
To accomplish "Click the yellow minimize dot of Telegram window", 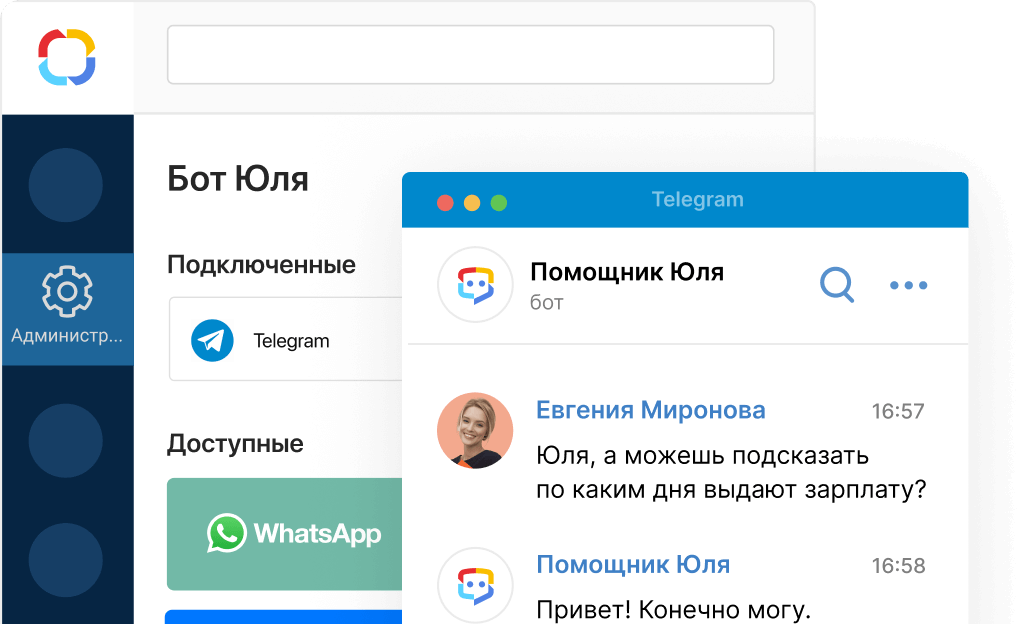I will [x=472, y=203].
